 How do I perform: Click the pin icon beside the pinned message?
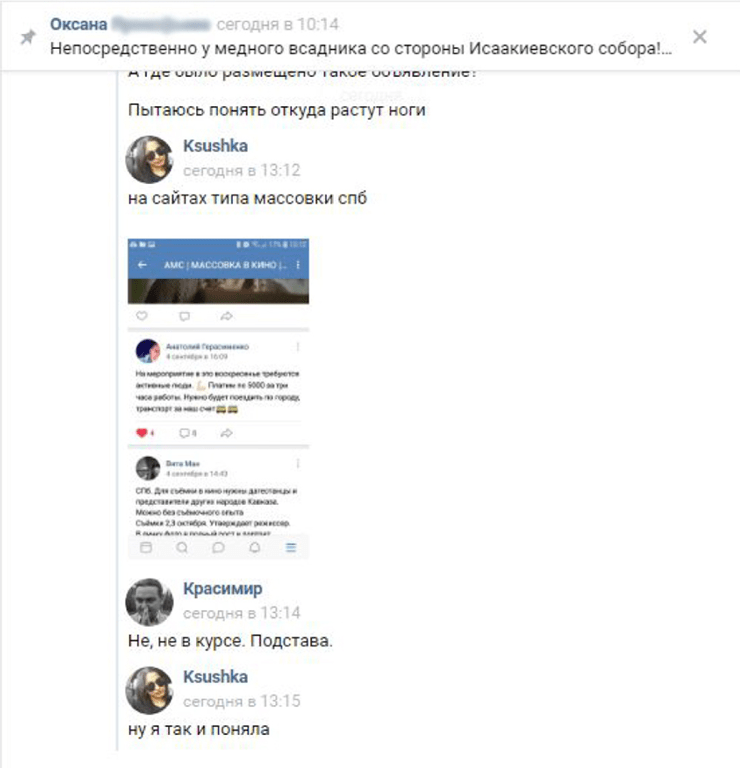pyautogui.click(x=28, y=37)
